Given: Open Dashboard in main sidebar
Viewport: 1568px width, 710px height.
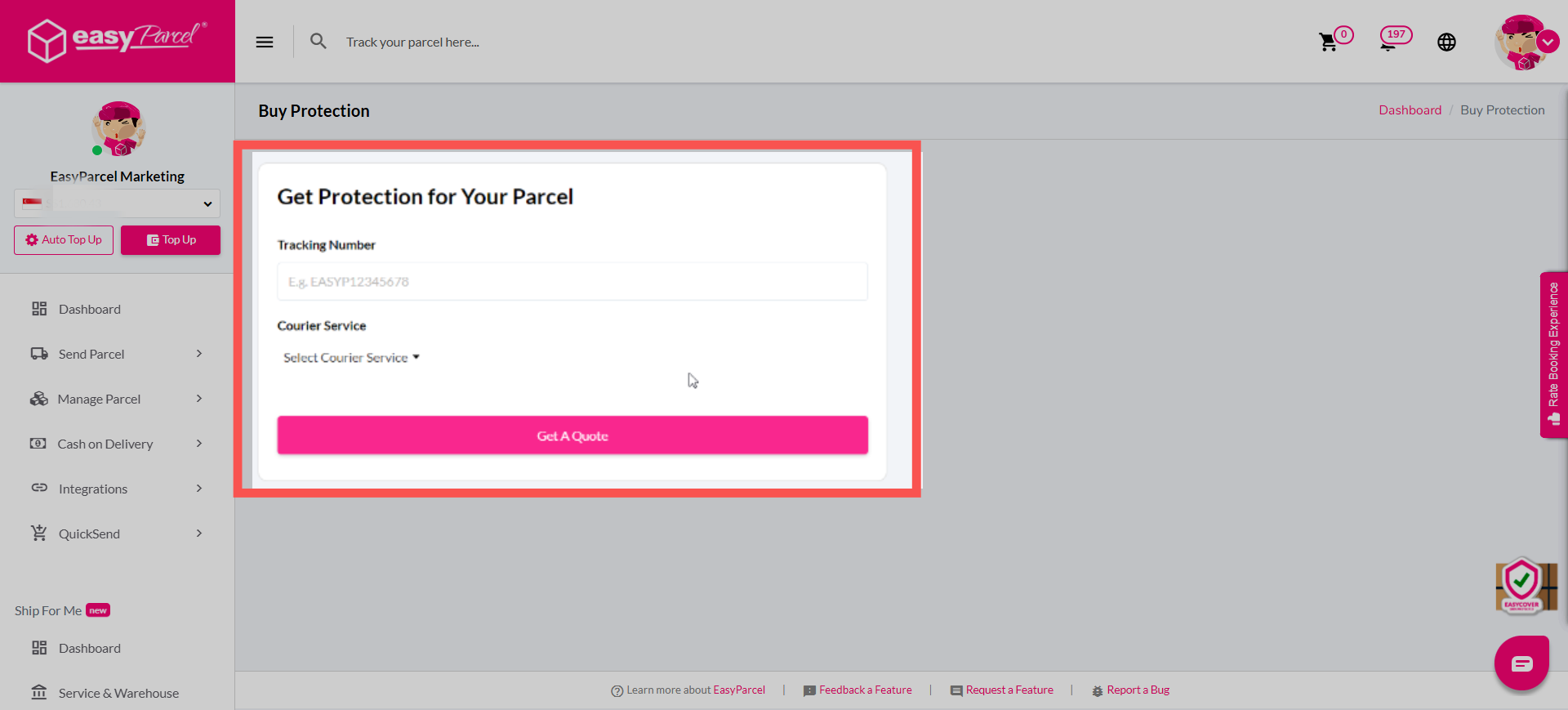Looking at the screenshot, I should point(89,309).
